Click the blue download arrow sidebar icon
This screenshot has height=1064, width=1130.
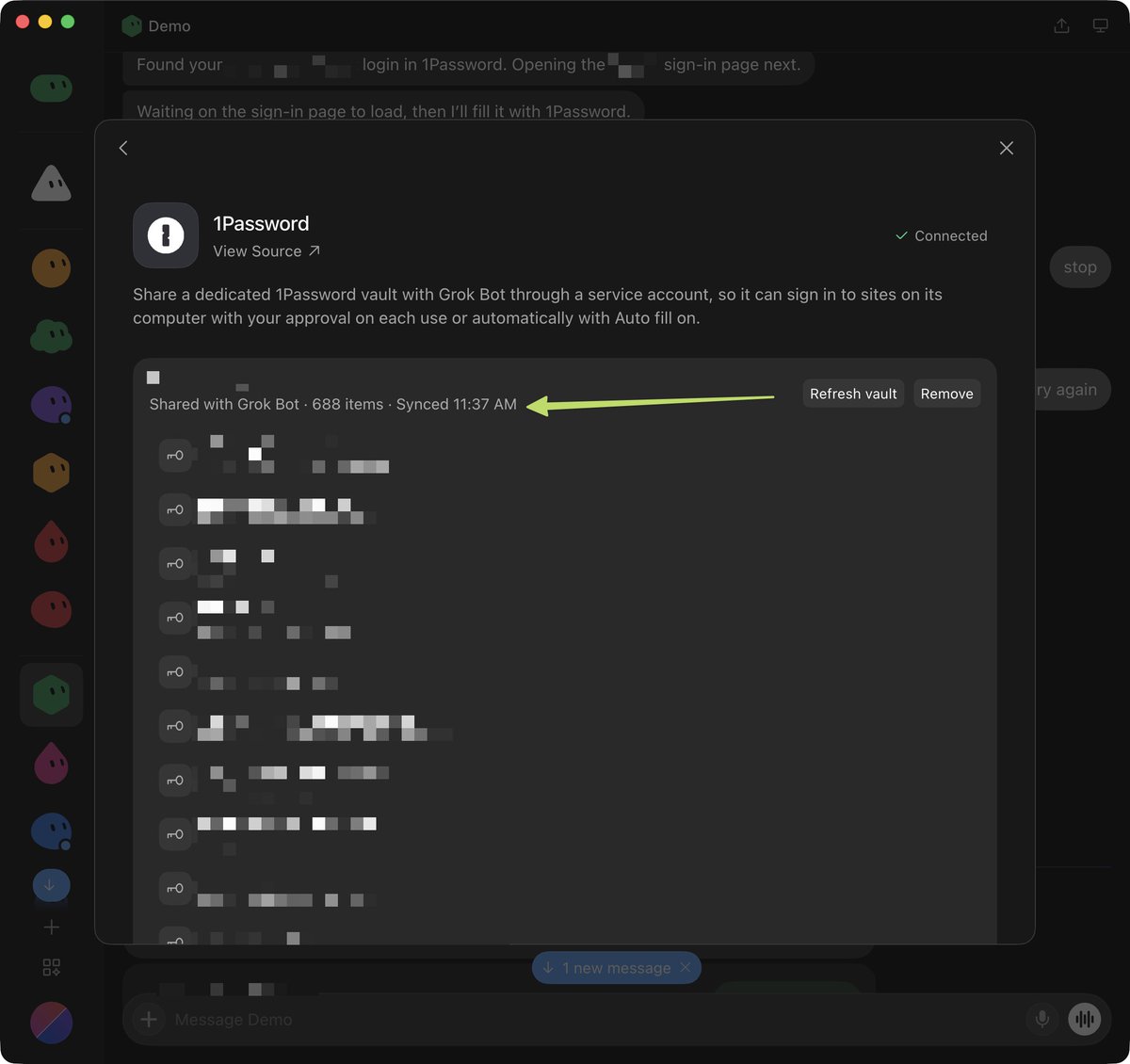(51, 885)
